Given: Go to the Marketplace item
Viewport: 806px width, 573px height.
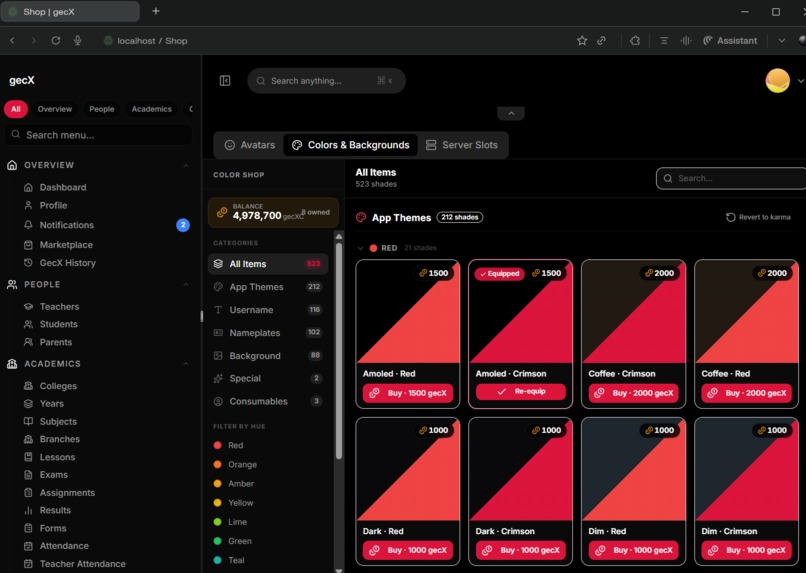Looking at the screenshot, I should point(66,245).
